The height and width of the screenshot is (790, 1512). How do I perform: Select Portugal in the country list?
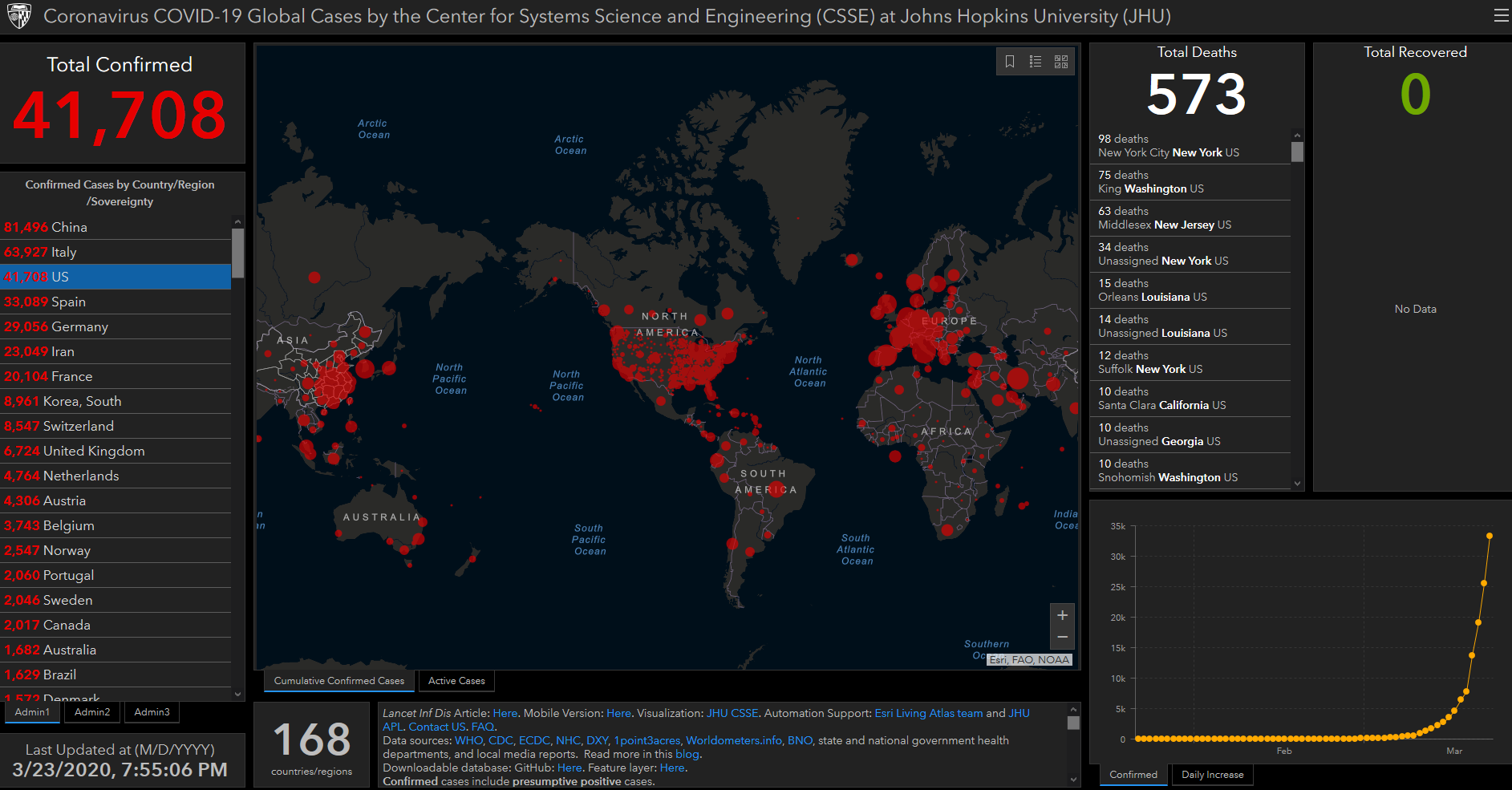[116, 575]
